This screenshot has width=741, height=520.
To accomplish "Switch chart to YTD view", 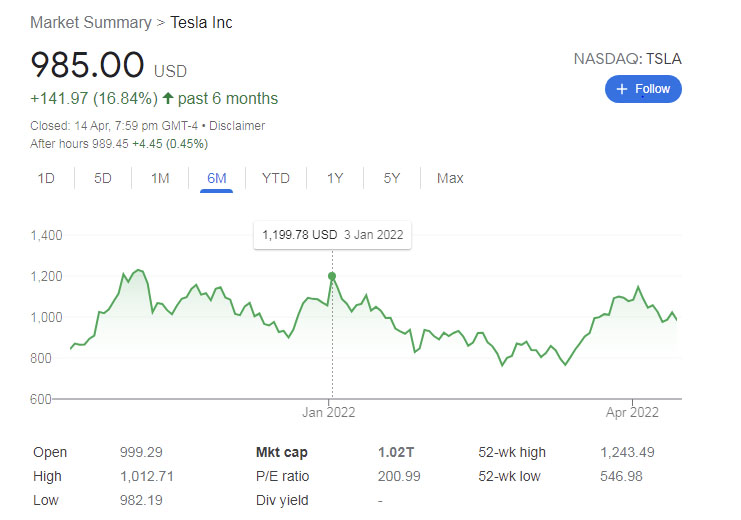I will [276, 178].
